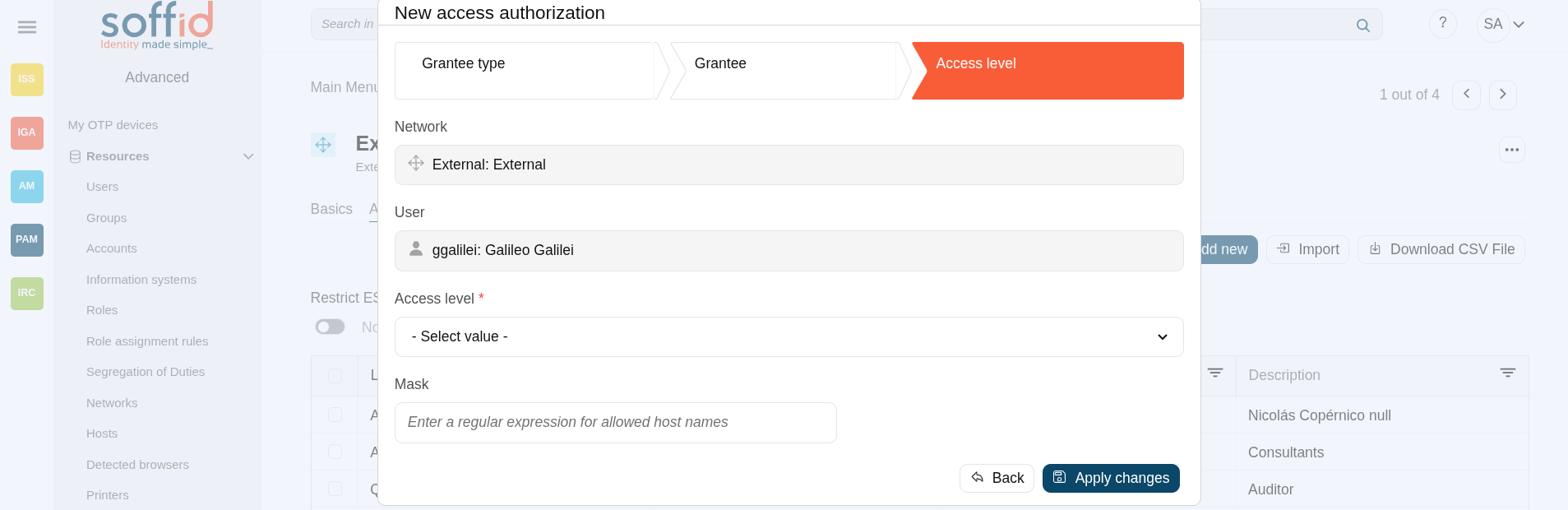Click the Mask regular expression field

615,423
